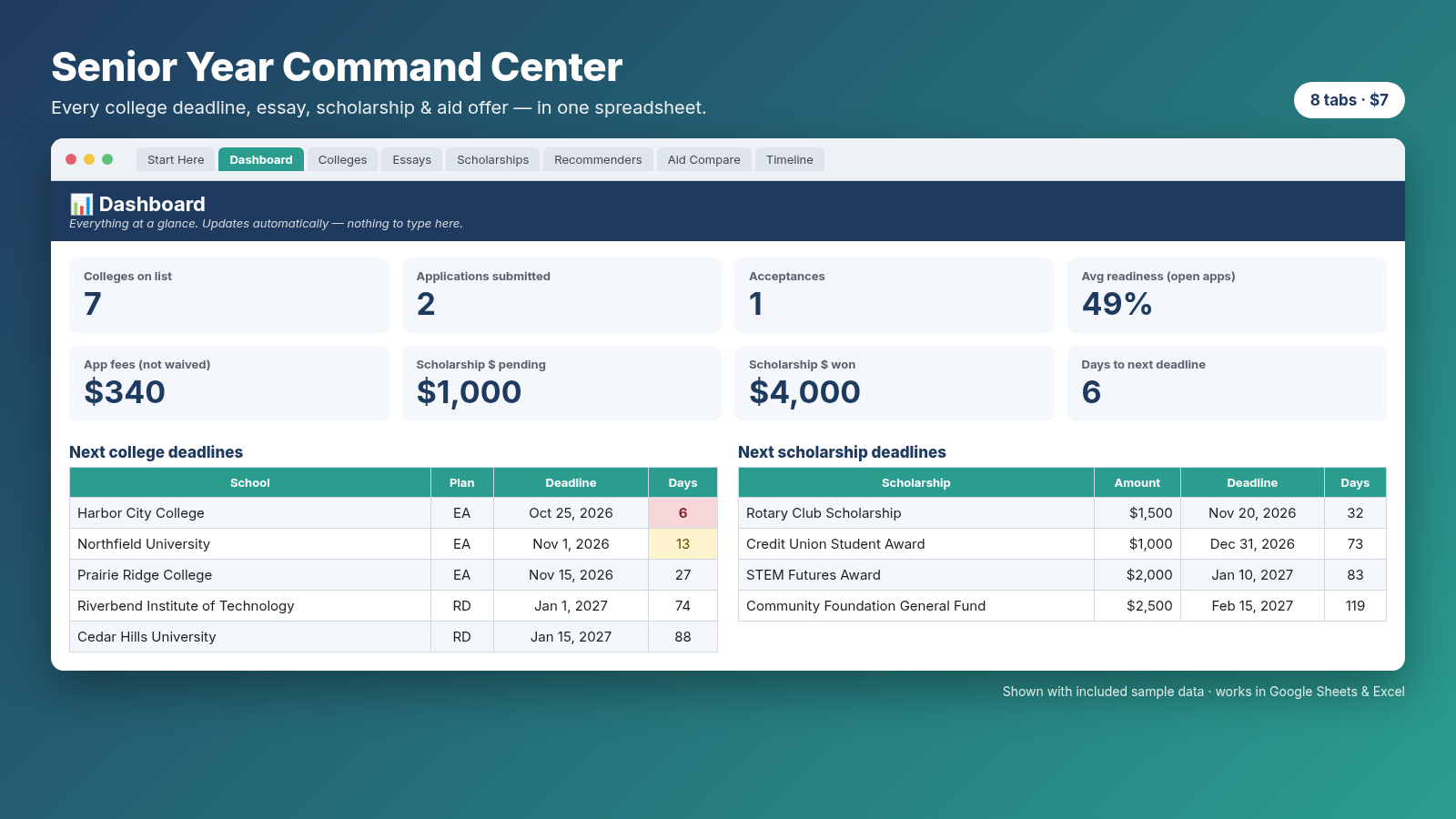Switch to Aid Compare tab
The width and height of the screenshot is (1456, 819).
(704, 159)
